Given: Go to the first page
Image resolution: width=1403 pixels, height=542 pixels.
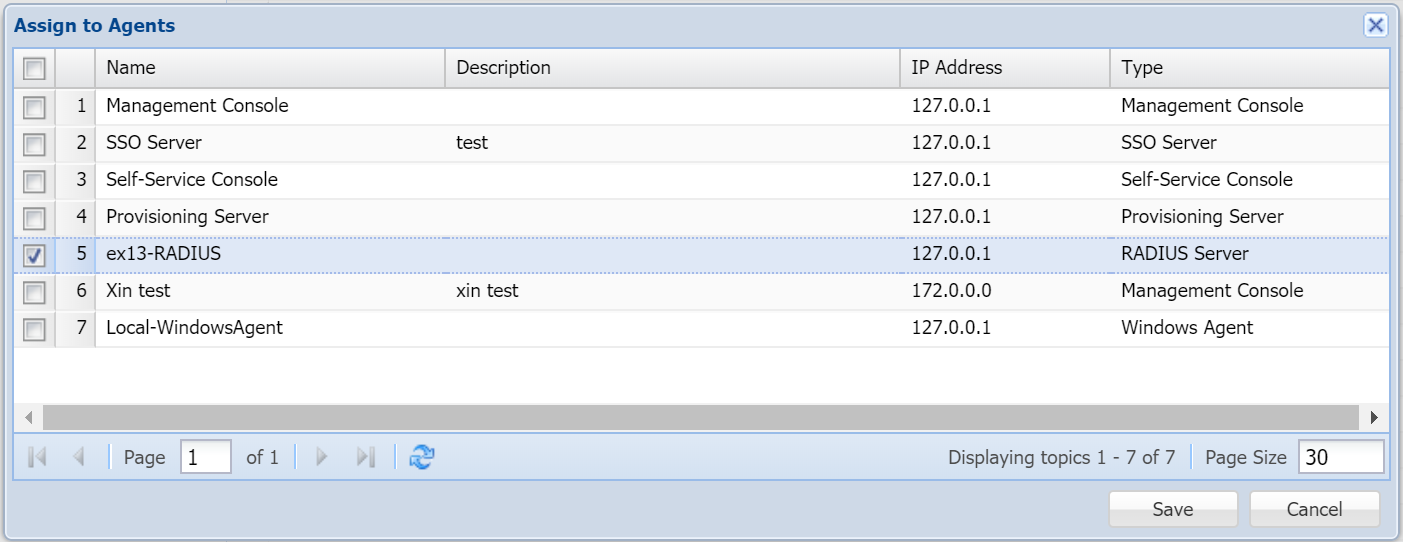Looking at the screenshot, I should click(x=38, y=457).
